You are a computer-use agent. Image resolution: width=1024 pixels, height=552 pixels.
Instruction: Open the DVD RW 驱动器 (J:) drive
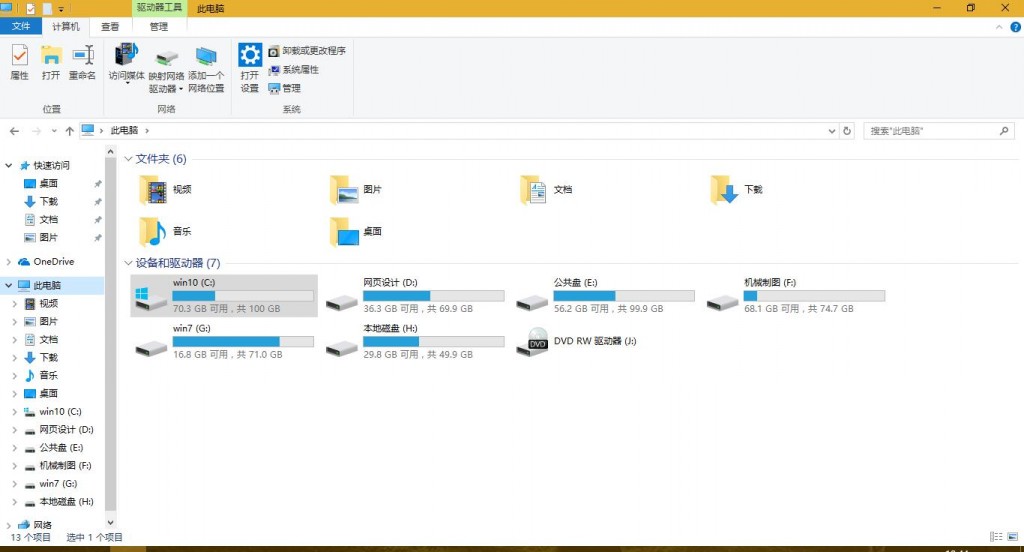tap(594, 341)
